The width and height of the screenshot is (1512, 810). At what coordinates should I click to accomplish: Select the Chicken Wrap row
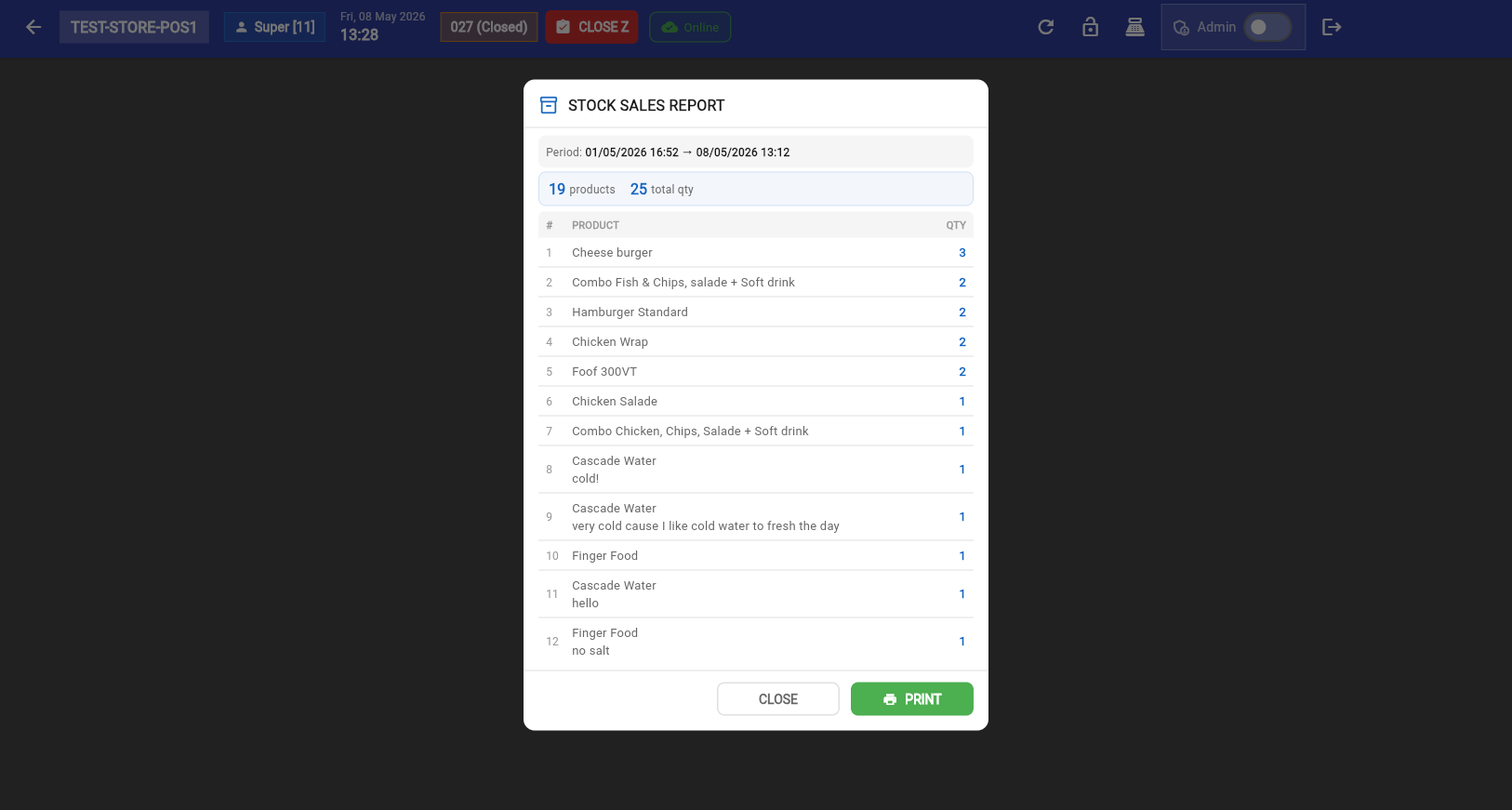[756, 342]
